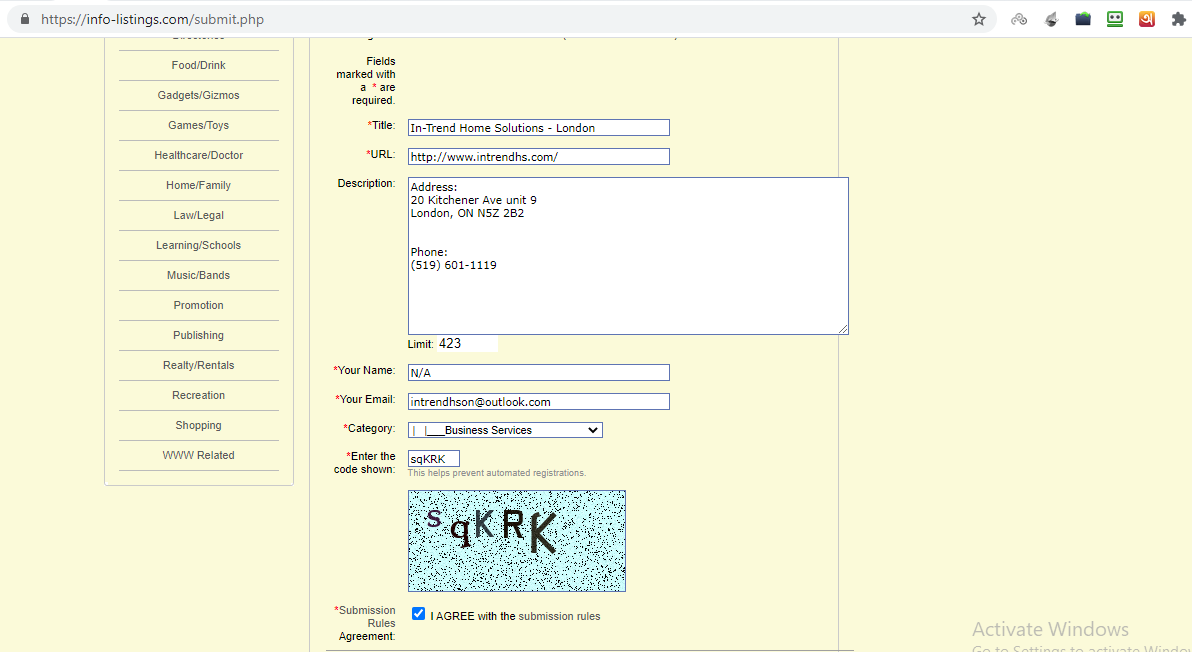Image resolution: width=1192 pixels, height=652 pixels.
Task: Open the Home/Family category link
Action: [x=198, y=185]
